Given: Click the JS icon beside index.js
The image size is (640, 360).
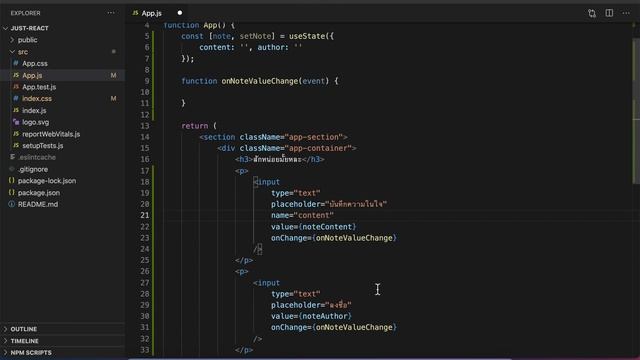Looking at the screenshot, I should (x=16, y=110).
